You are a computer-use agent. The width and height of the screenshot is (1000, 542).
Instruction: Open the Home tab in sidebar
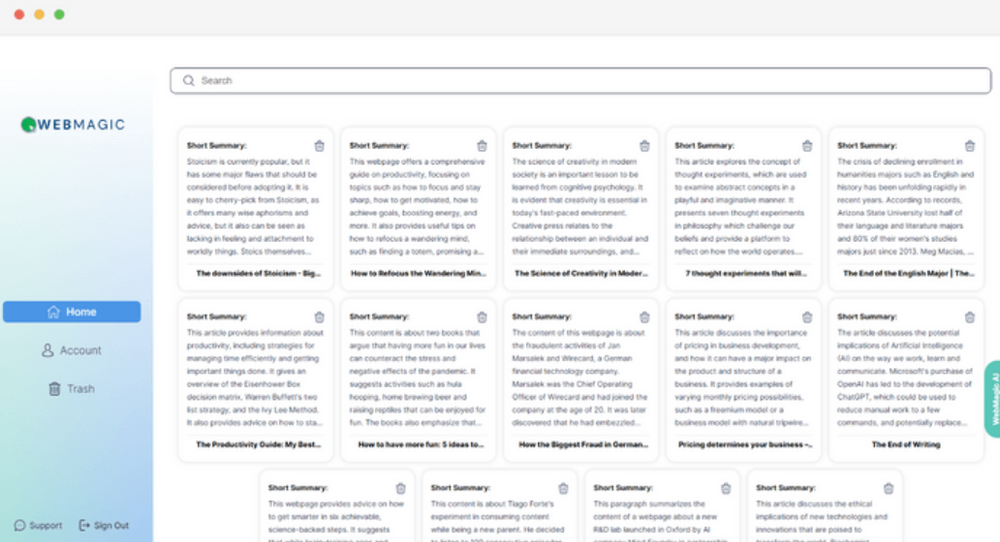point(72,312)
